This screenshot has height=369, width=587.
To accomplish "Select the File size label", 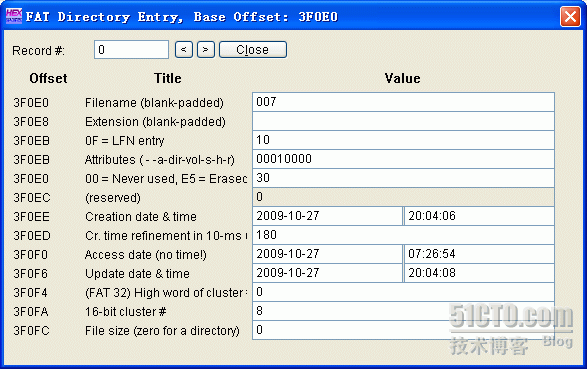I will (162, 331).
